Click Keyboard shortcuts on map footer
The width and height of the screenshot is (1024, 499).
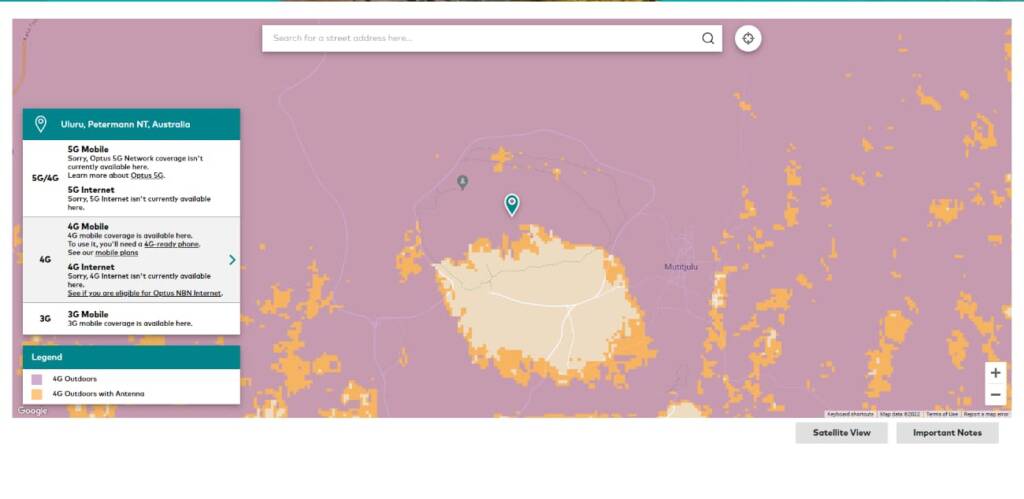coord(850,414)
